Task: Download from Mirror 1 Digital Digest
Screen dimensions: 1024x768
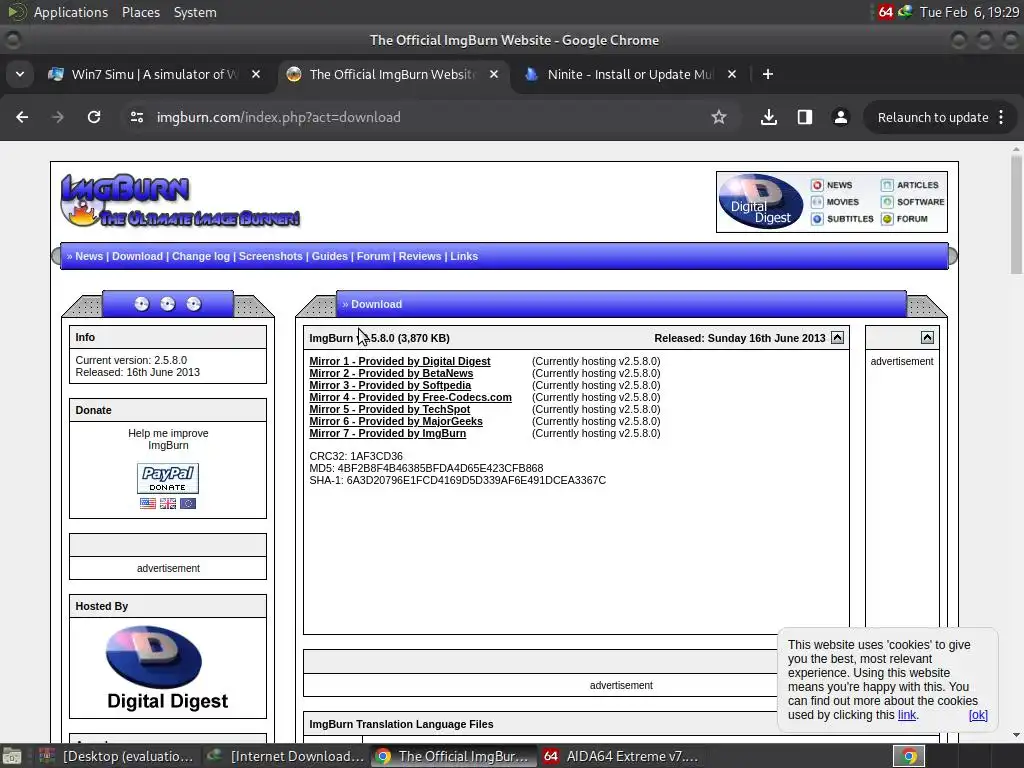Action: (x=400, y=361)
